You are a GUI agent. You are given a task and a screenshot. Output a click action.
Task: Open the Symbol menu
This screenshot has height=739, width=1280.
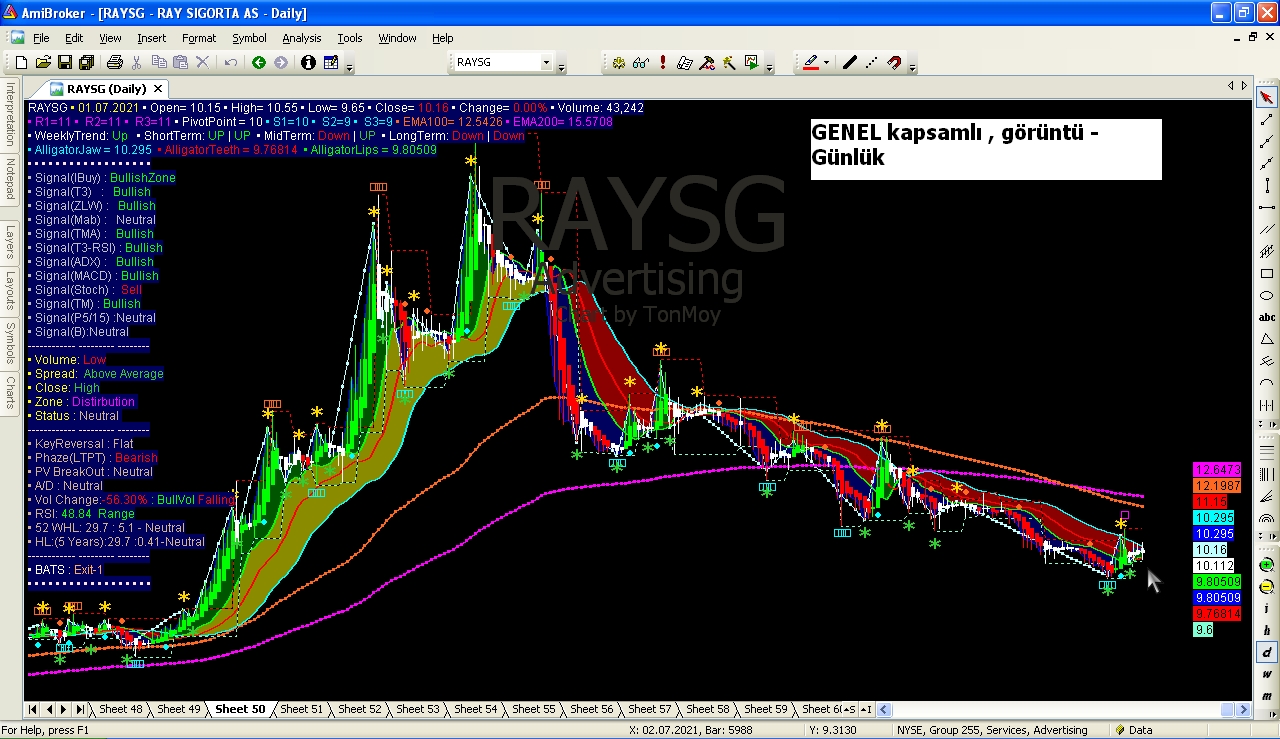[x=249, y=38]
